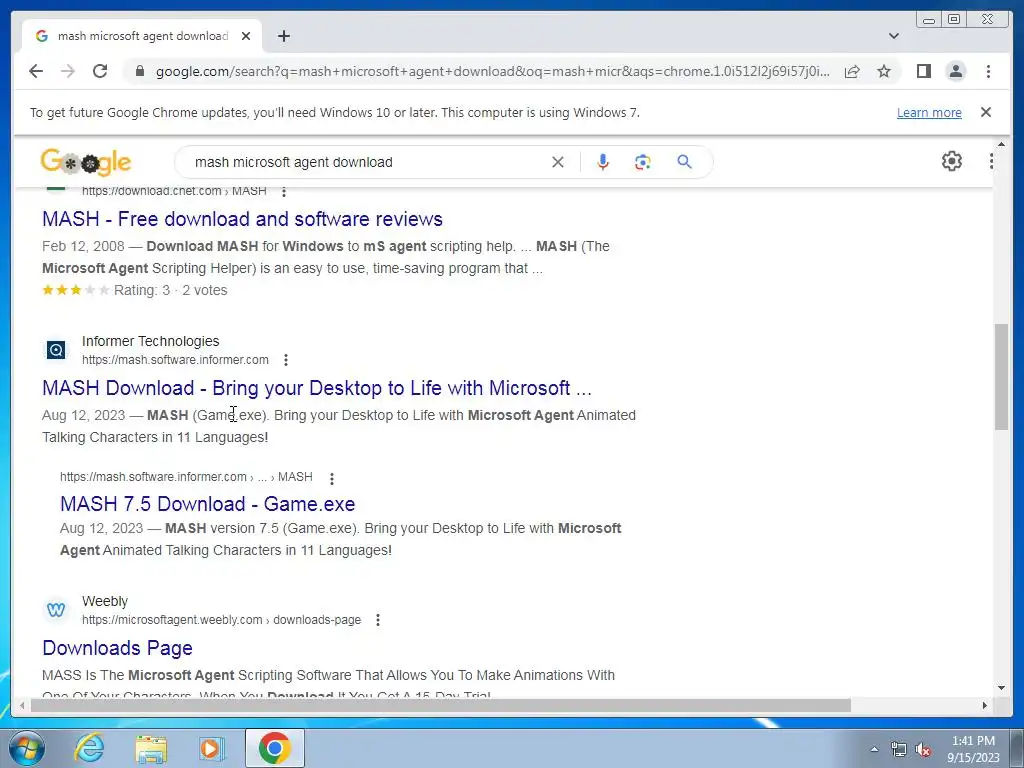Open the Windows Start menu

coord(26,748)
